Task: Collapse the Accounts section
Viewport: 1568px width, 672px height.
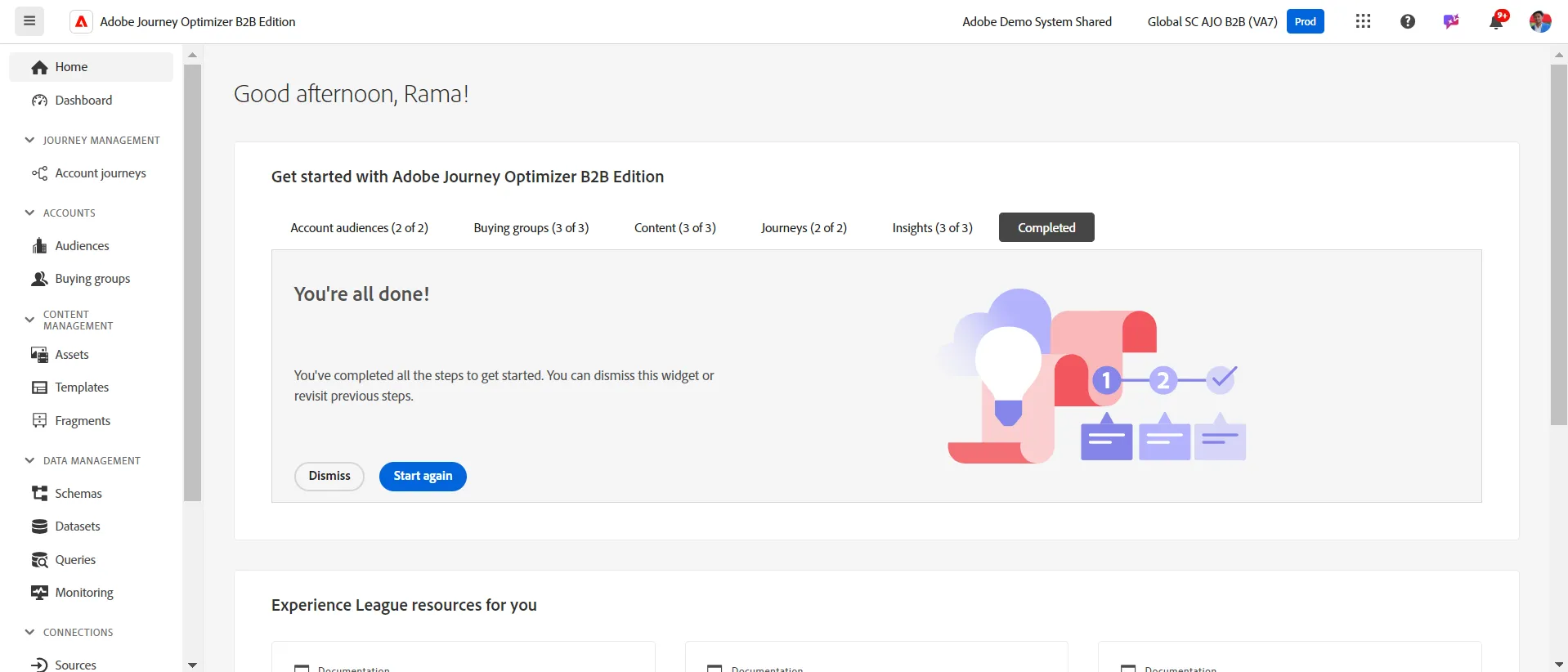Action: coord(29,213)
